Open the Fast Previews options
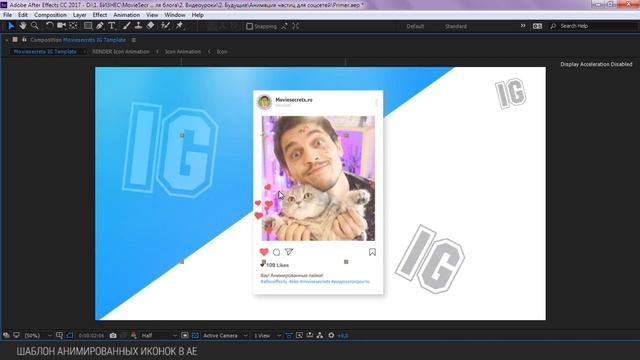 (x=299, y=336)
